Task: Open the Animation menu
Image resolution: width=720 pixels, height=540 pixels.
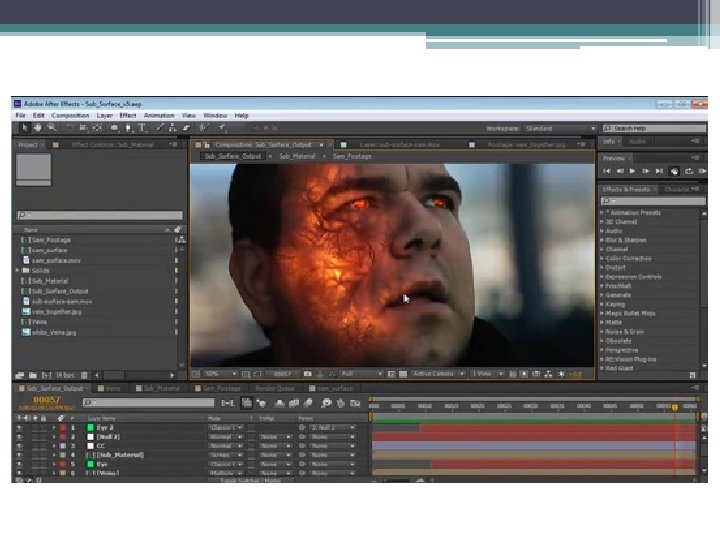Action: click(x=159, y=116)
